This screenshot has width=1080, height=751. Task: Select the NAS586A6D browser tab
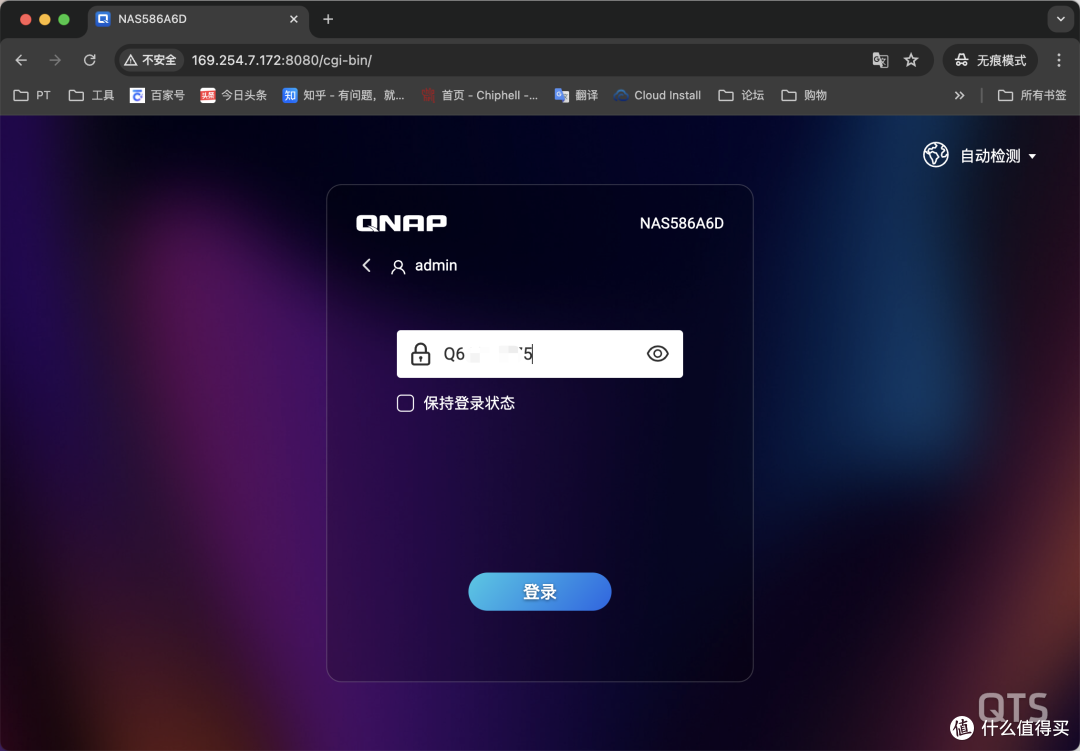pyautogui.click(x=198, y=19)
